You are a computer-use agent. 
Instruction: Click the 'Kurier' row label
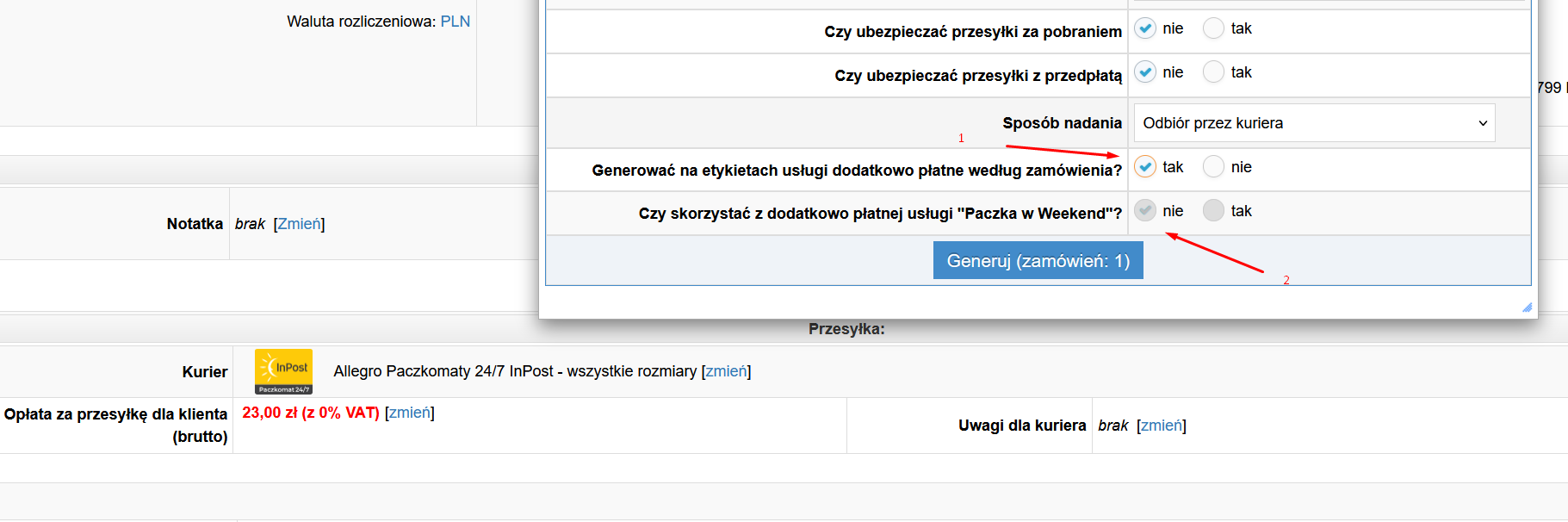[205, 372]
